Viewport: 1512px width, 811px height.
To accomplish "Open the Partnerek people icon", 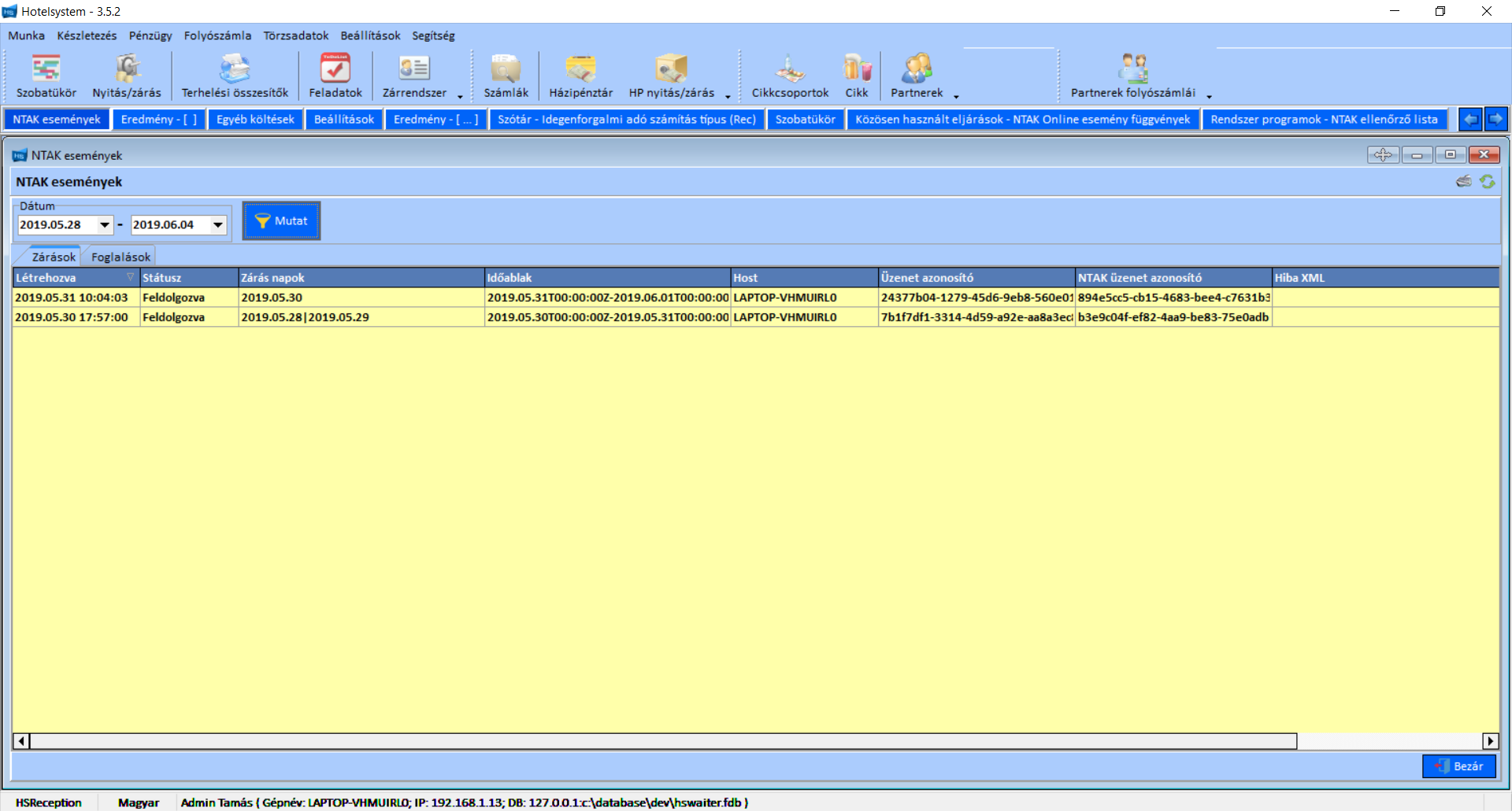I will 917,76.
